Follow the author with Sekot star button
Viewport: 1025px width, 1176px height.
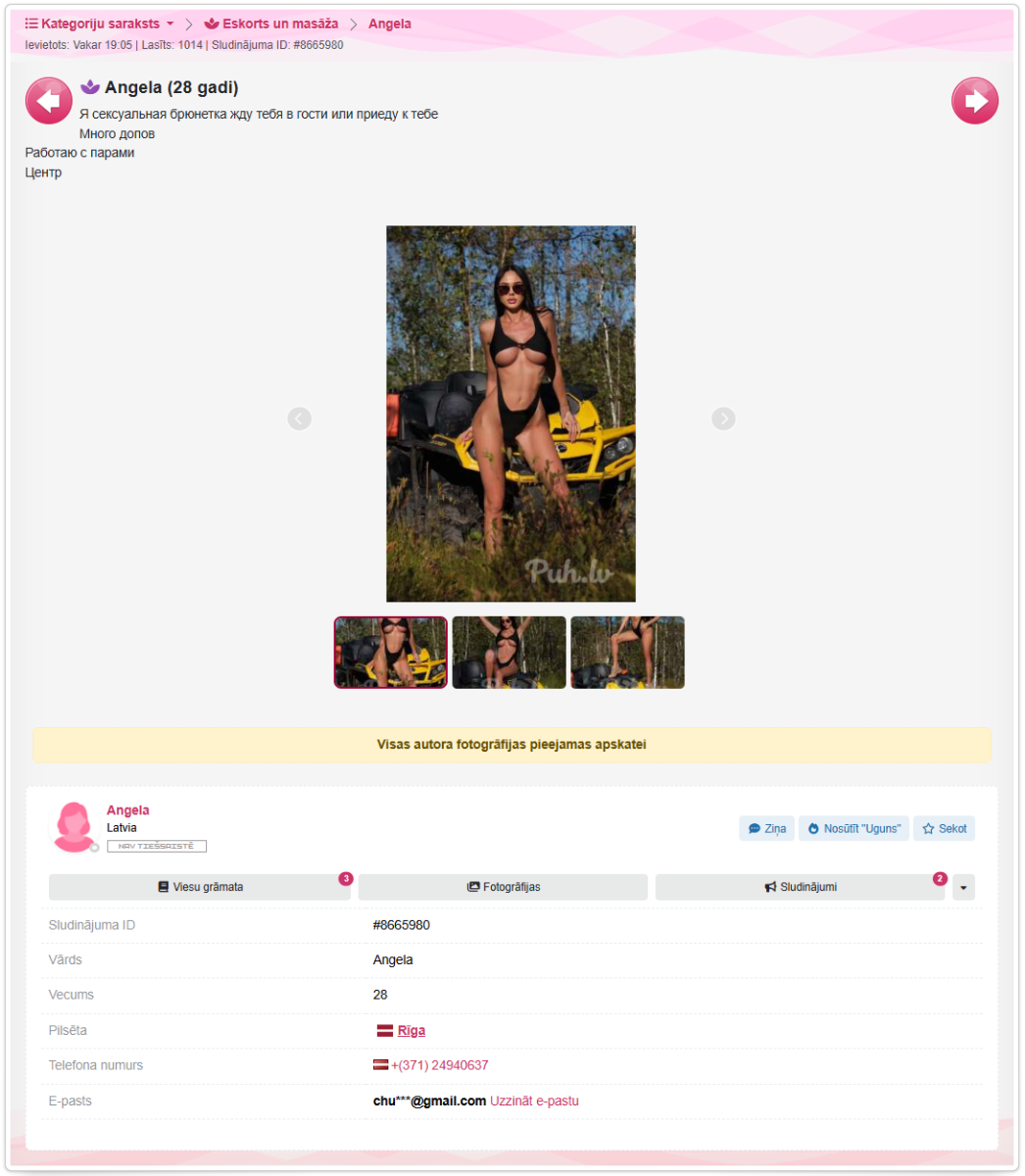pos(945,828)
